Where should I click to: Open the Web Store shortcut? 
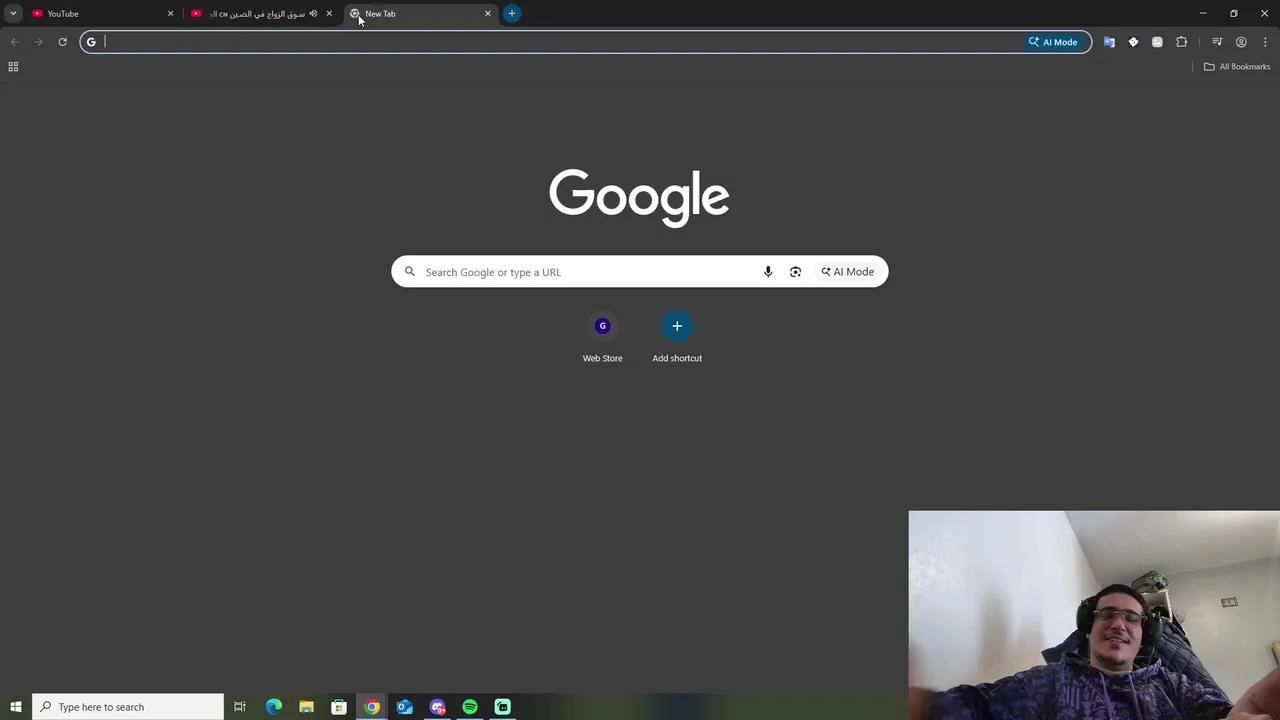pos(602,338)
